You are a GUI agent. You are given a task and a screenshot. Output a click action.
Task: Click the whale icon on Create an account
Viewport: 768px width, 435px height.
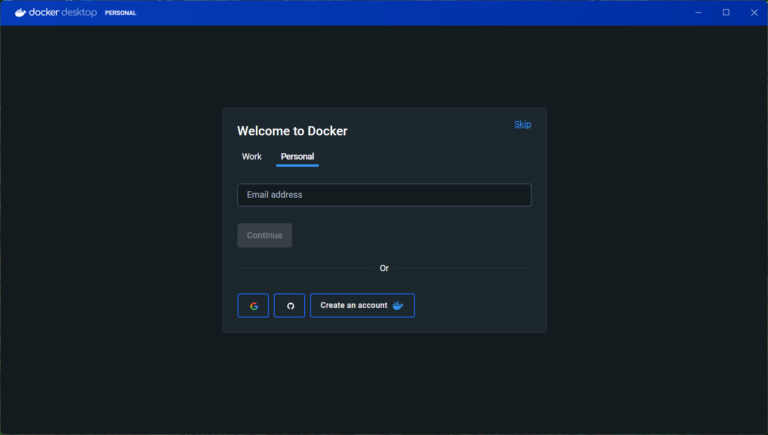click(398, 305)
